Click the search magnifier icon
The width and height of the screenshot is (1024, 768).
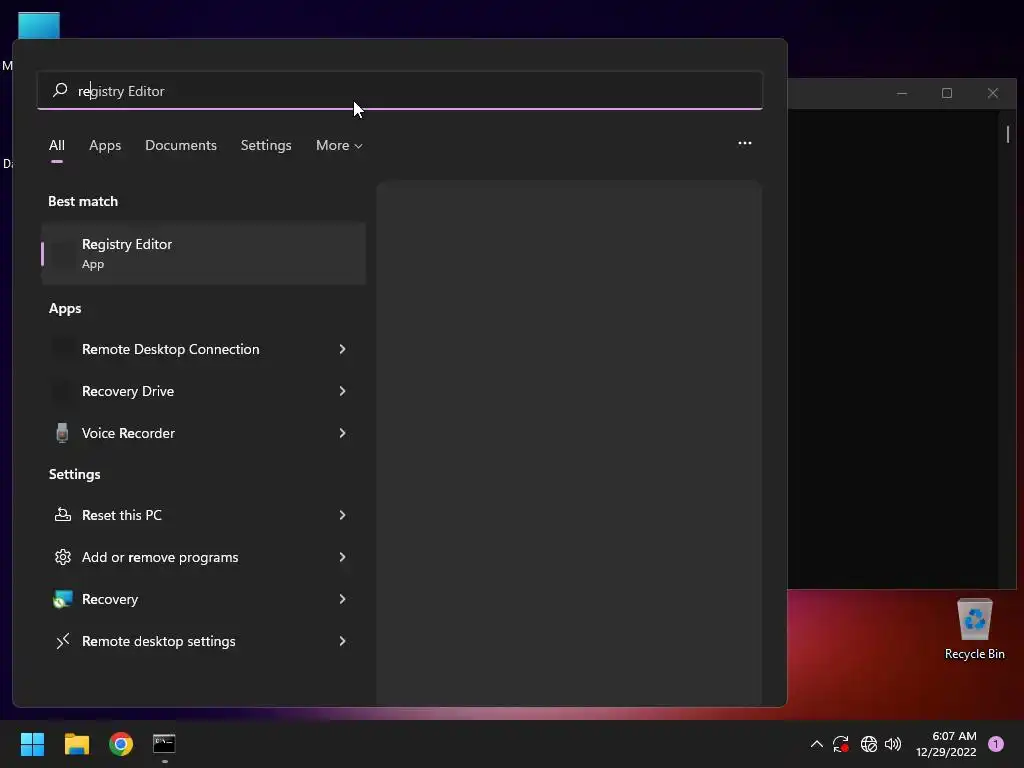point(60,90)
